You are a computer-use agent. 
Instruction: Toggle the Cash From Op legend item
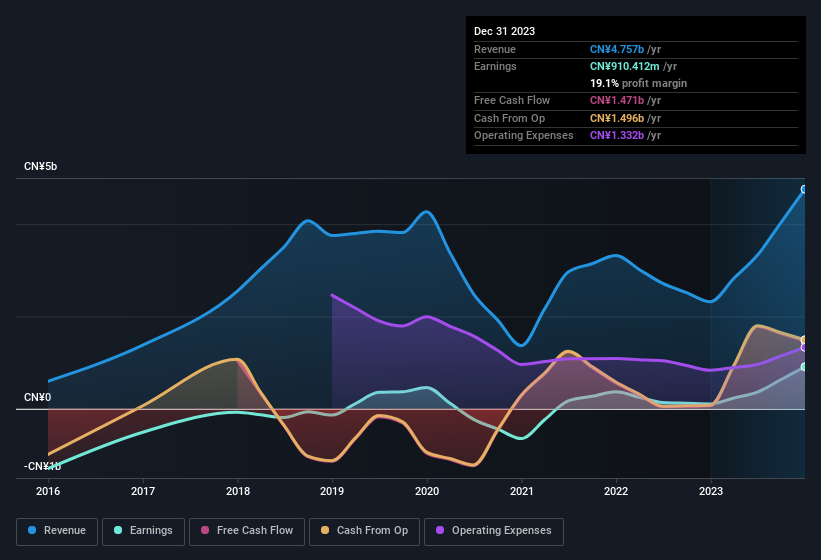pos(365,531)
